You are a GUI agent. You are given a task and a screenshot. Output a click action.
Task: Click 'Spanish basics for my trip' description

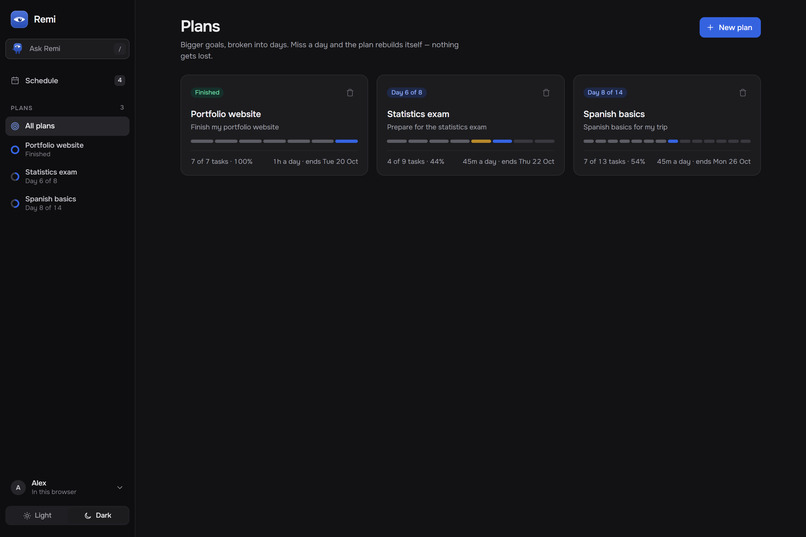(x=626, y=127)
